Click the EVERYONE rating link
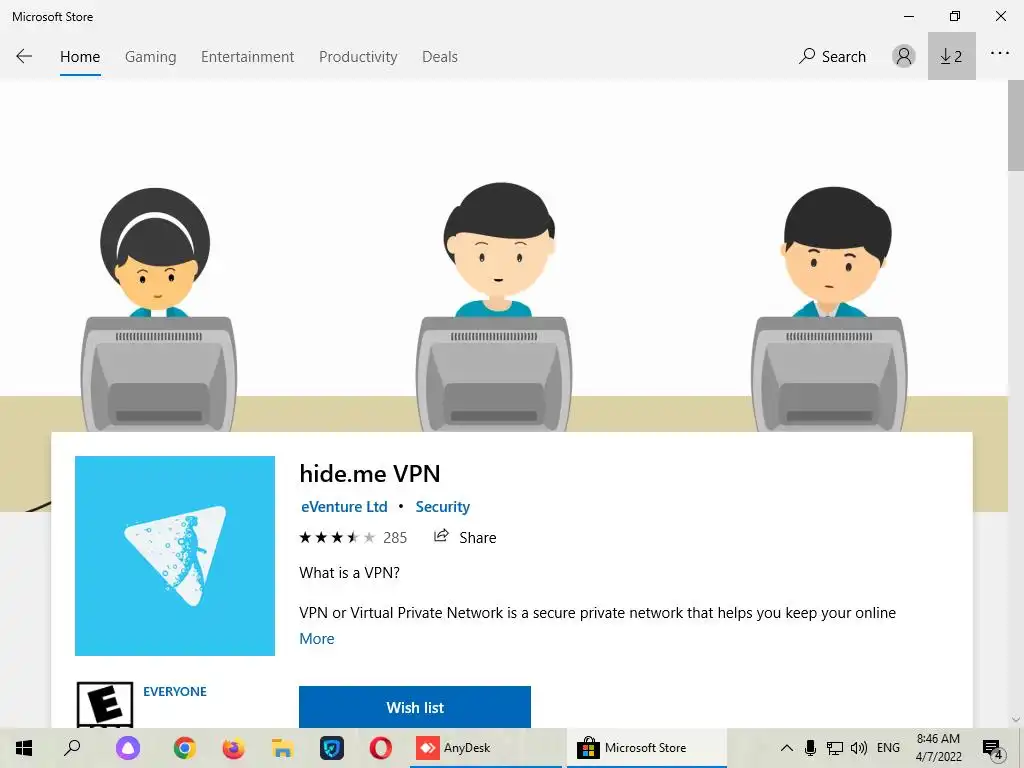 click(175, 692)
